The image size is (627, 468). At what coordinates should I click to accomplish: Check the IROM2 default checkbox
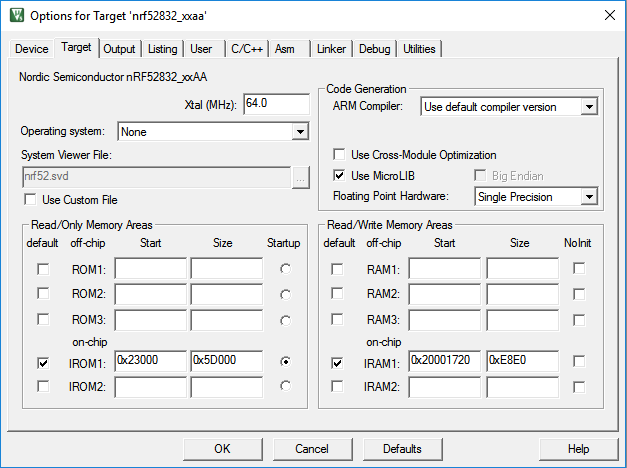click(x=43, y=386)
